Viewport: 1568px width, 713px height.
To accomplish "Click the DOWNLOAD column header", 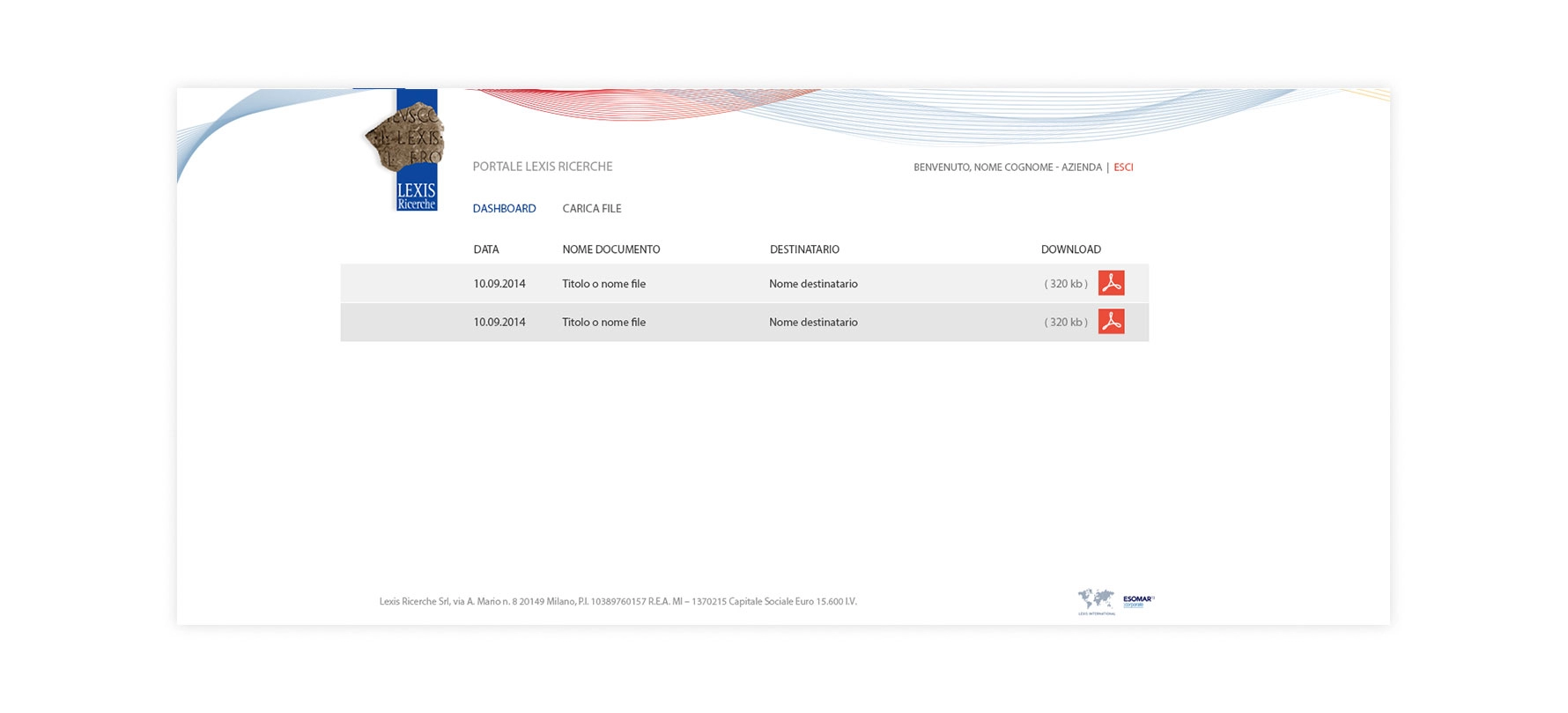I will (x=1070, y=249).
